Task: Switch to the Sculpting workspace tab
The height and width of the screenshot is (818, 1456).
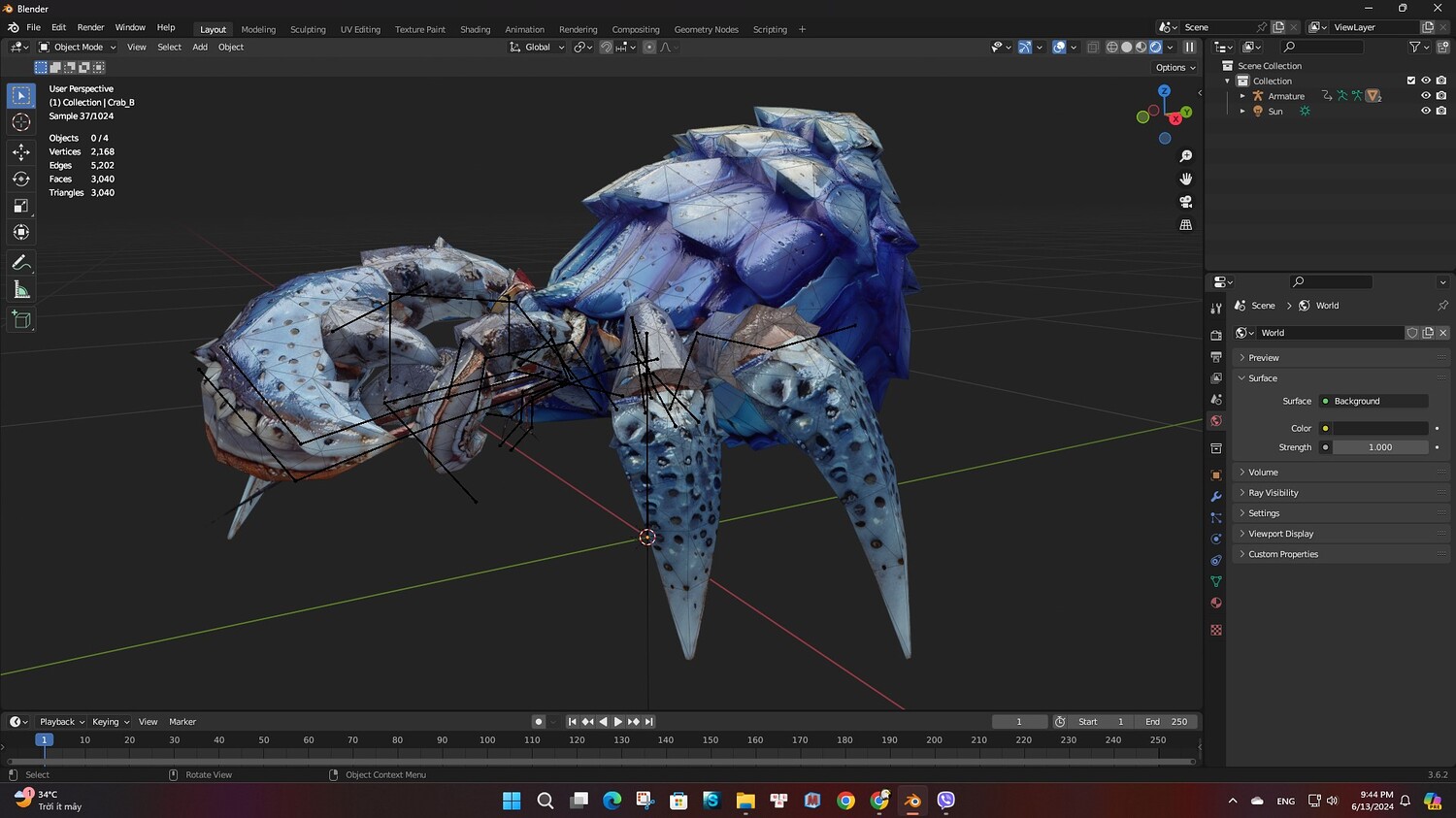Action: coord(308,29)
